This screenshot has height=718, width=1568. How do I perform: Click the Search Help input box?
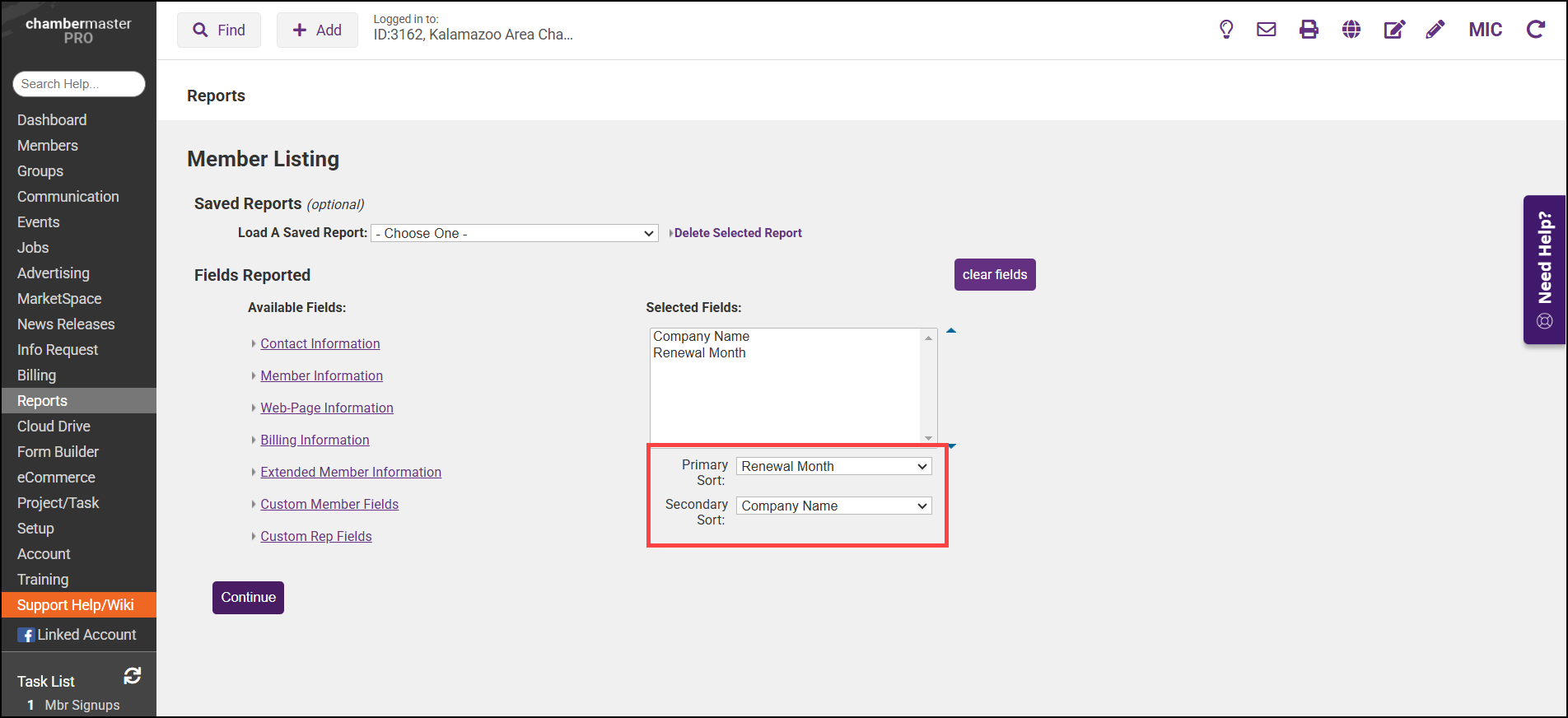(x=79, y=84)
